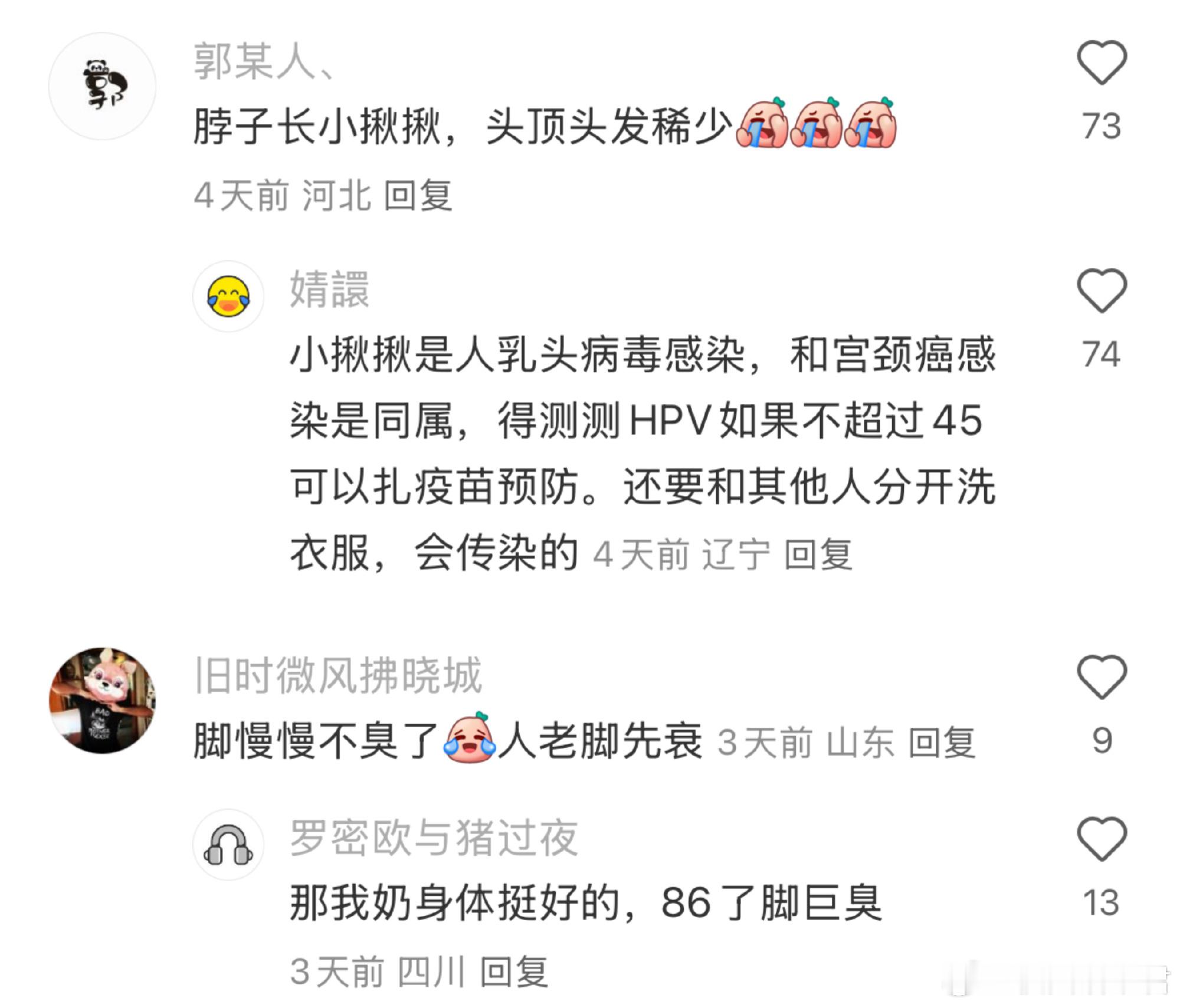This screenshot has width=1180, height=1008.
Task: Tap the first crying emoji in top comment
Action: click(762, 123)
